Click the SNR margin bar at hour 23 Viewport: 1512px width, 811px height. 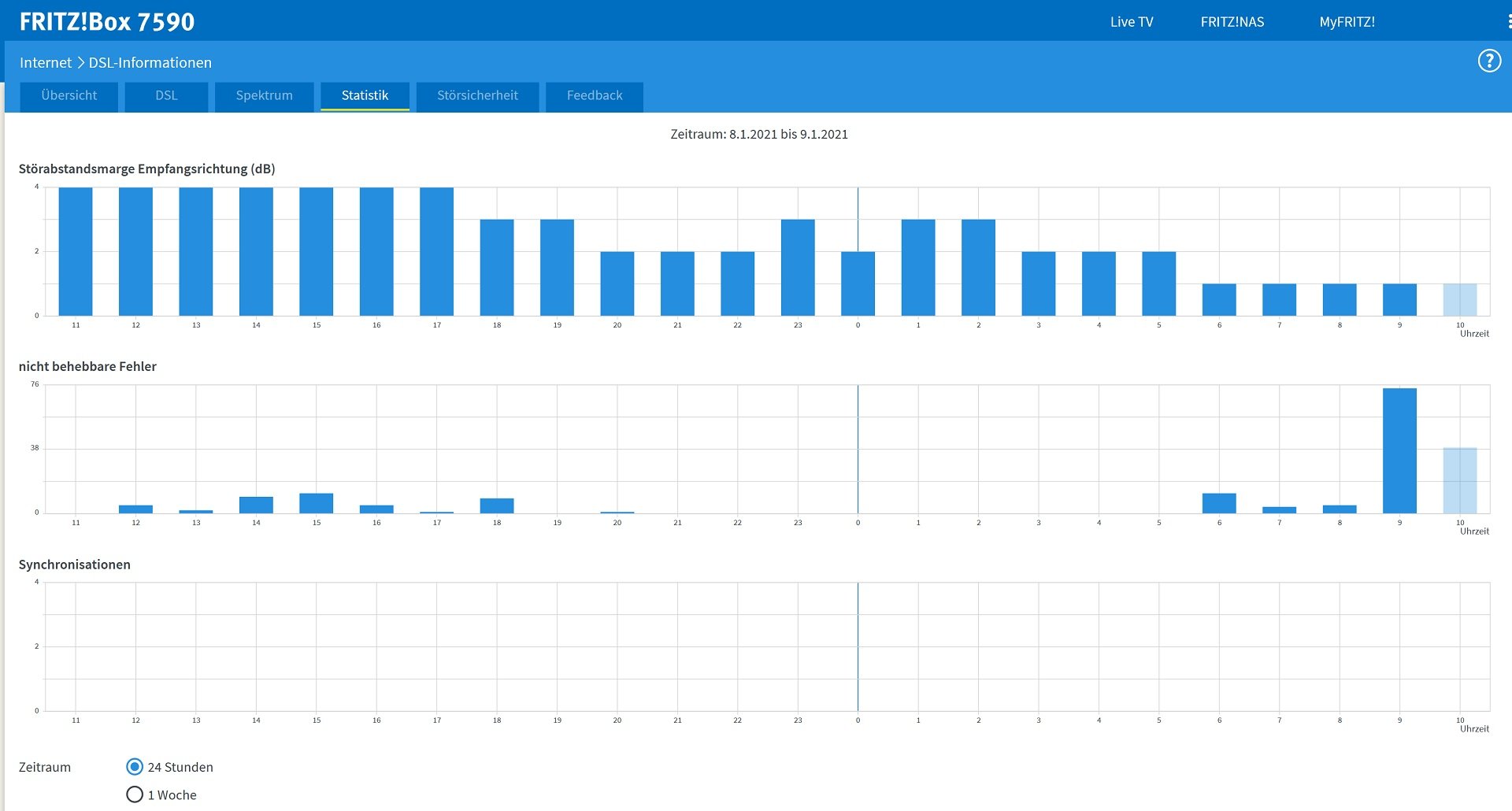(x=798, y=268)
